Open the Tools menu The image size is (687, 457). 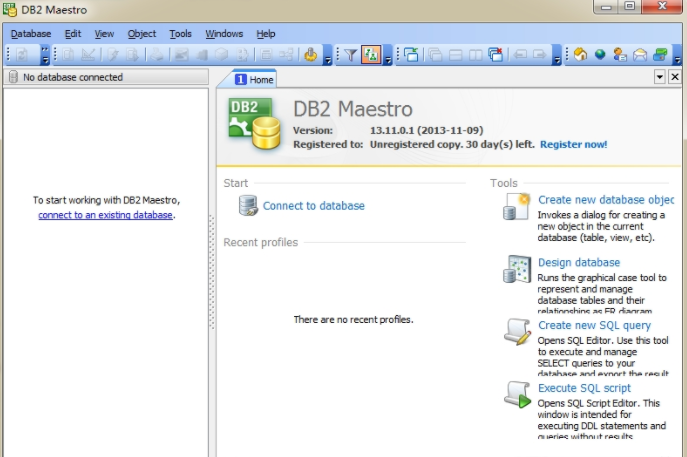click(180, 33)
